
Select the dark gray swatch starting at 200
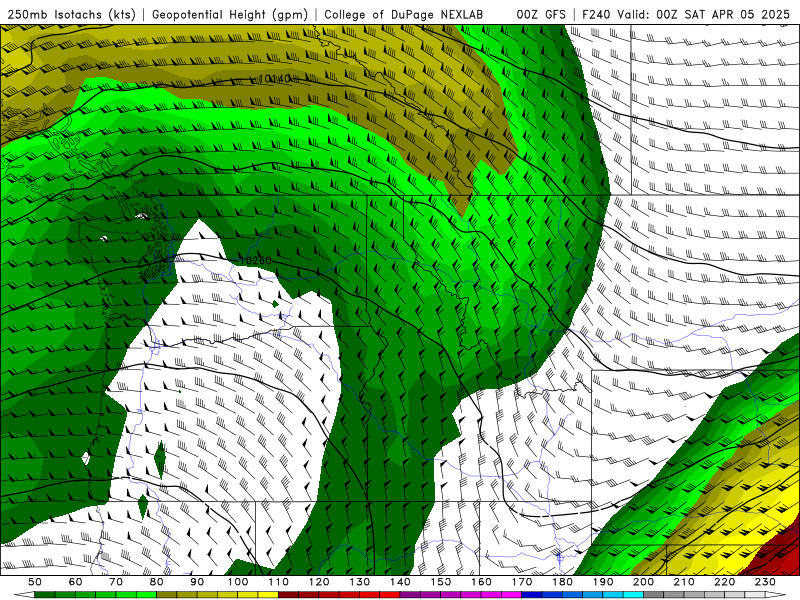tap(654, 595)
